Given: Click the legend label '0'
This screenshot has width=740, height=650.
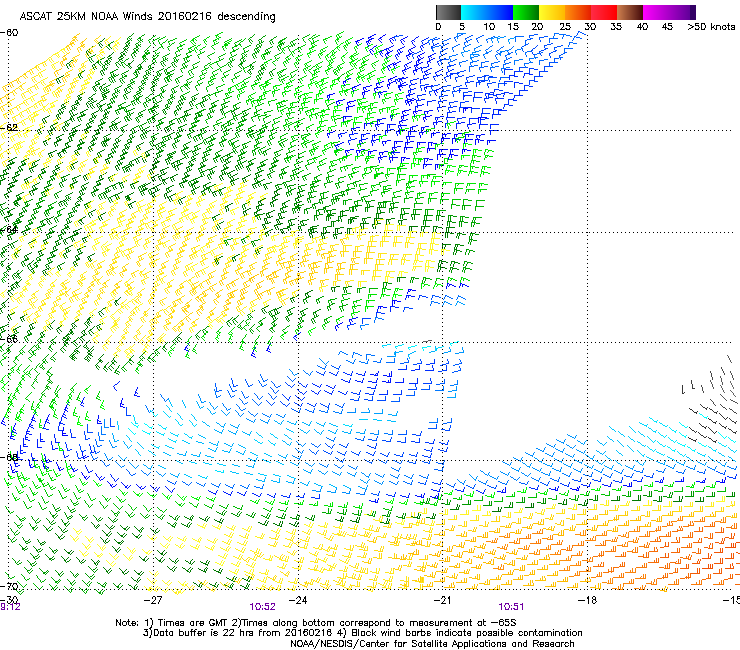Looking at the screenshot, I should [x=438, y=27].
